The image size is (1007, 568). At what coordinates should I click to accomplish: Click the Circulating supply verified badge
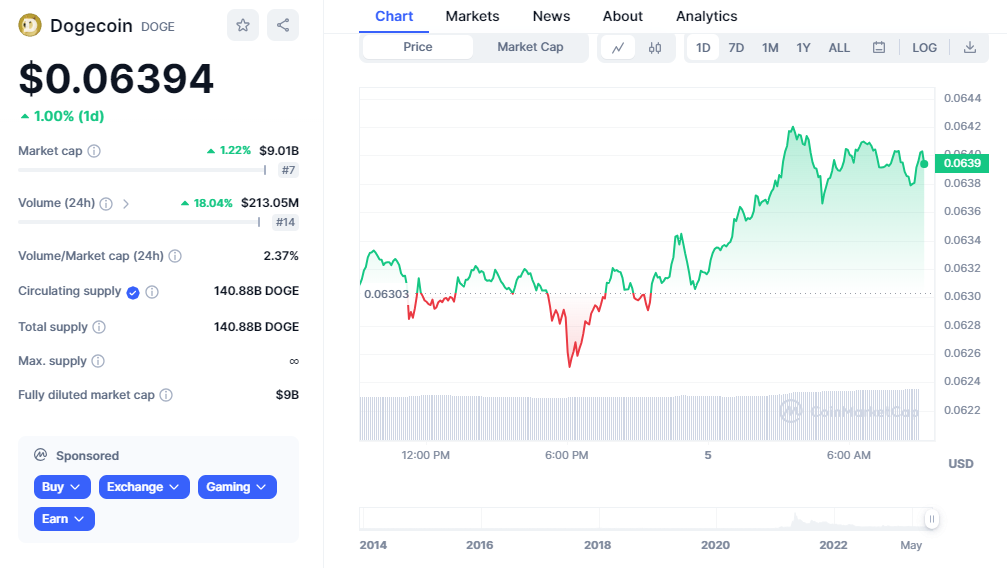[x=133, y=293]
